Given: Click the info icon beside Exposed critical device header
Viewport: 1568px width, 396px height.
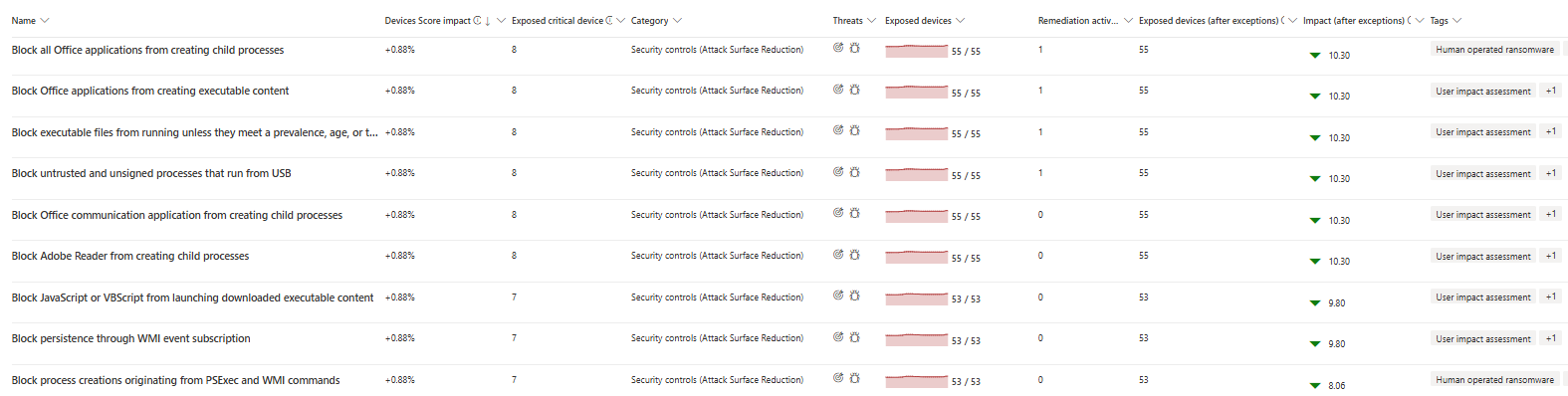Looking at the screenshot, I should [x=609, y=20].
